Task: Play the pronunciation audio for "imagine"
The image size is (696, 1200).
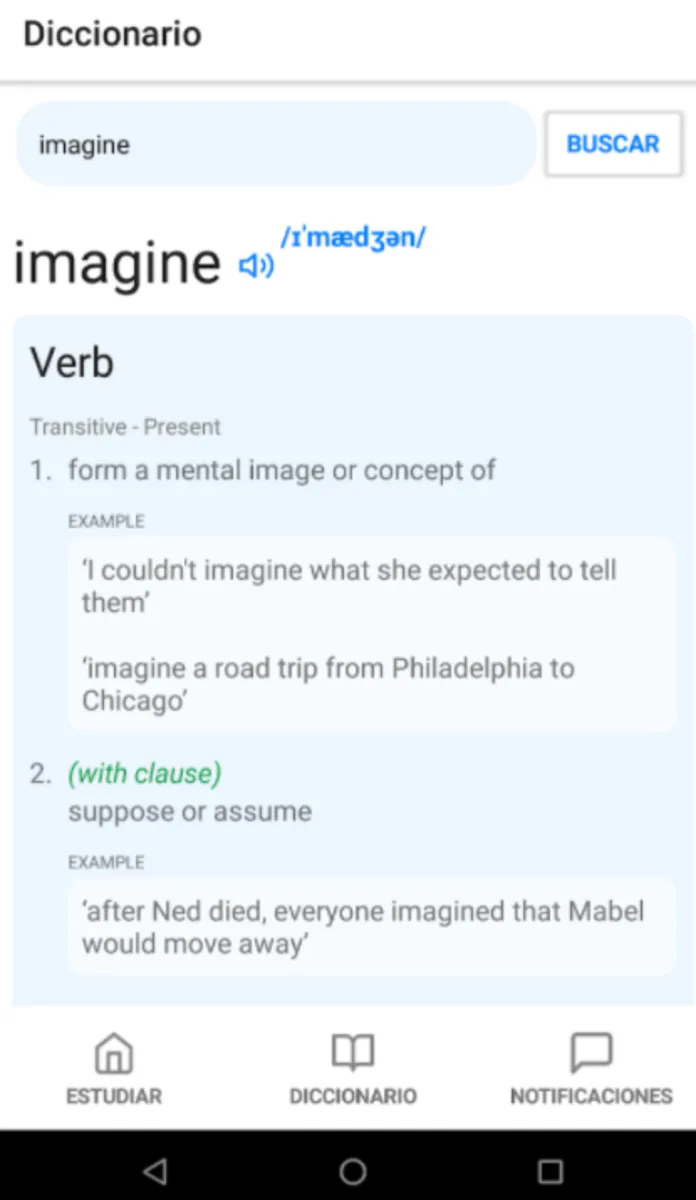Action: [x=256, y=266]
